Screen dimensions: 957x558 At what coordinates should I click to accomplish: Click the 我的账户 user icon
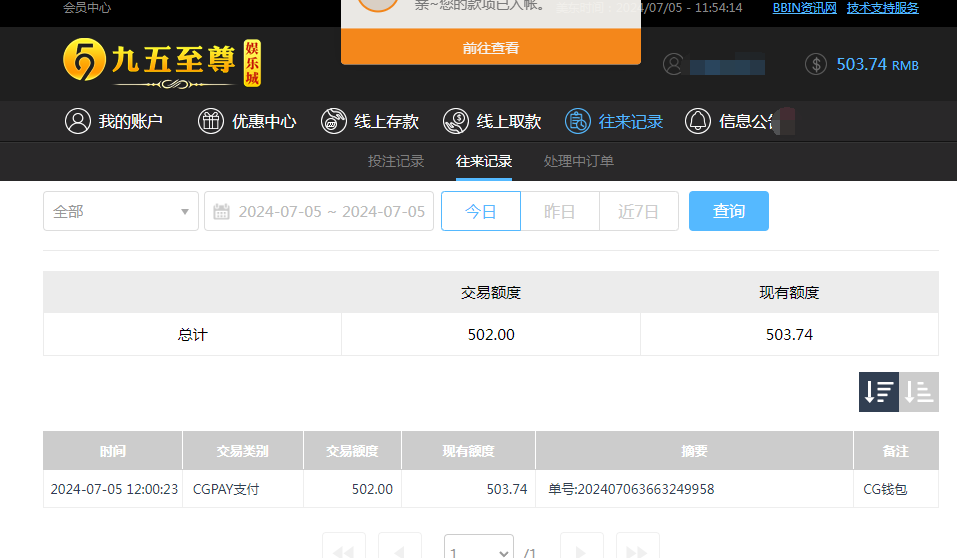77,121
